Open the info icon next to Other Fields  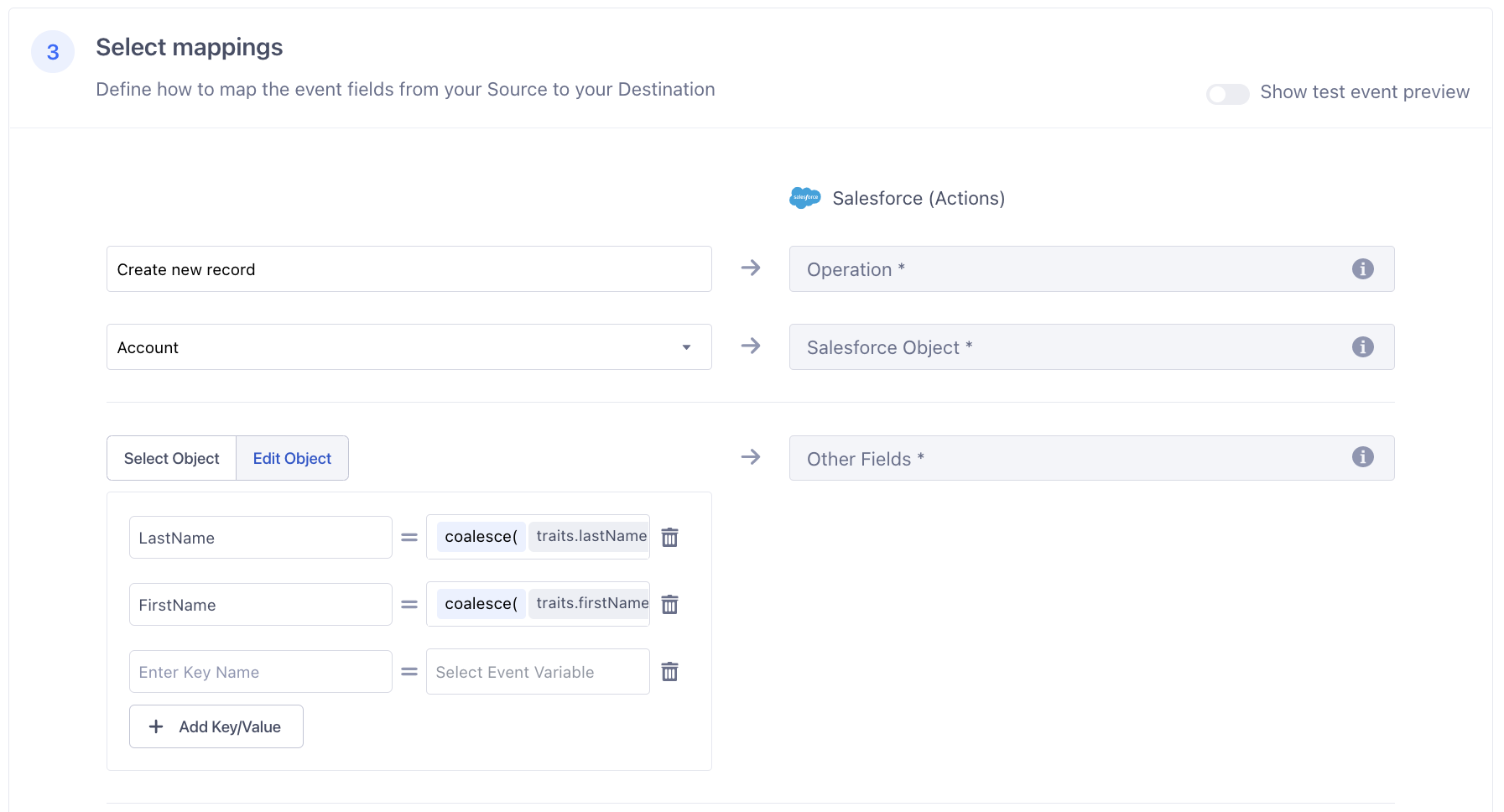[x=1363, y=458]
